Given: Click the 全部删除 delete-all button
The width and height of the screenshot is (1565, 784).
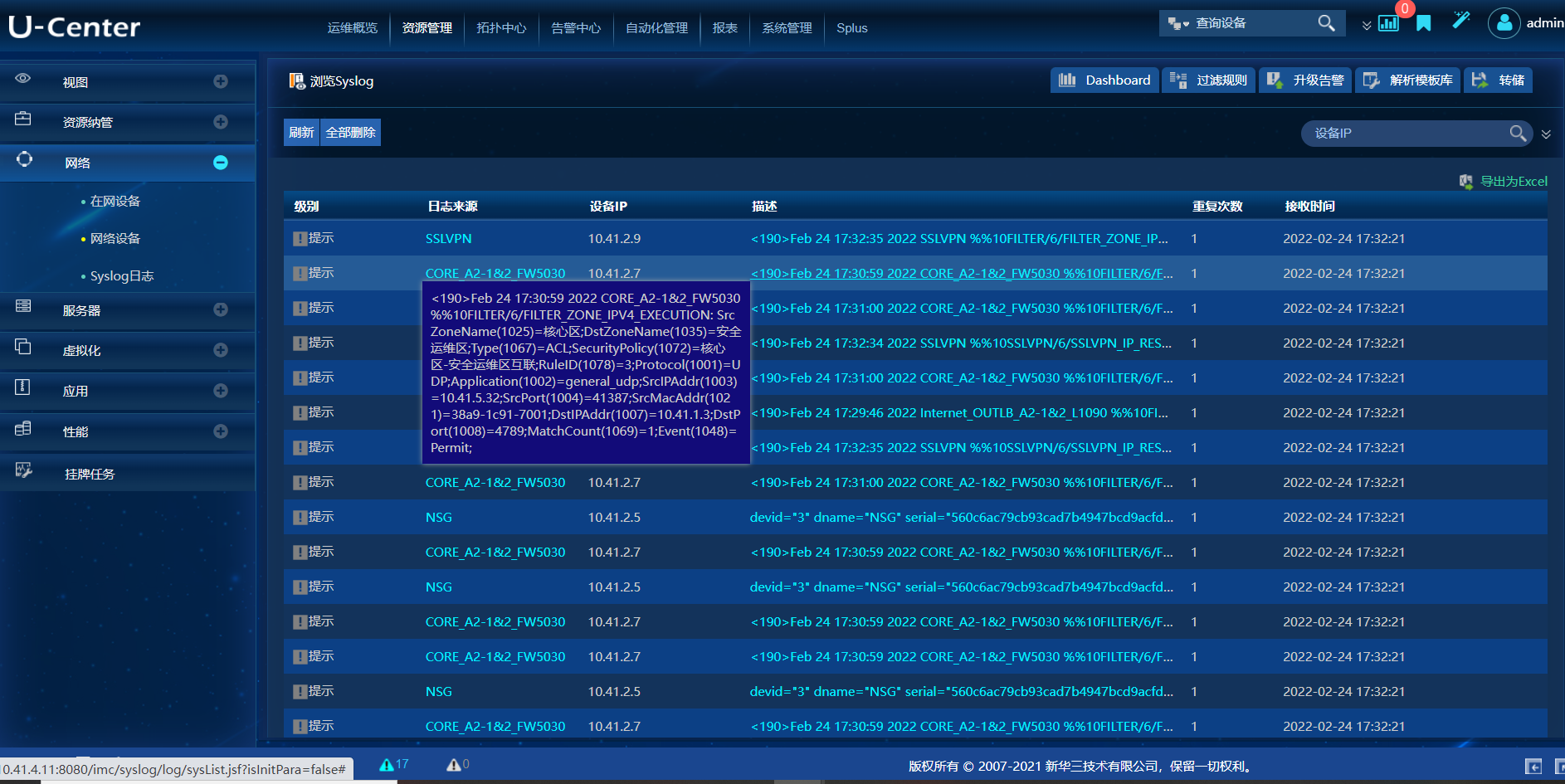Looking at the screenshot, I should point(350,133).
